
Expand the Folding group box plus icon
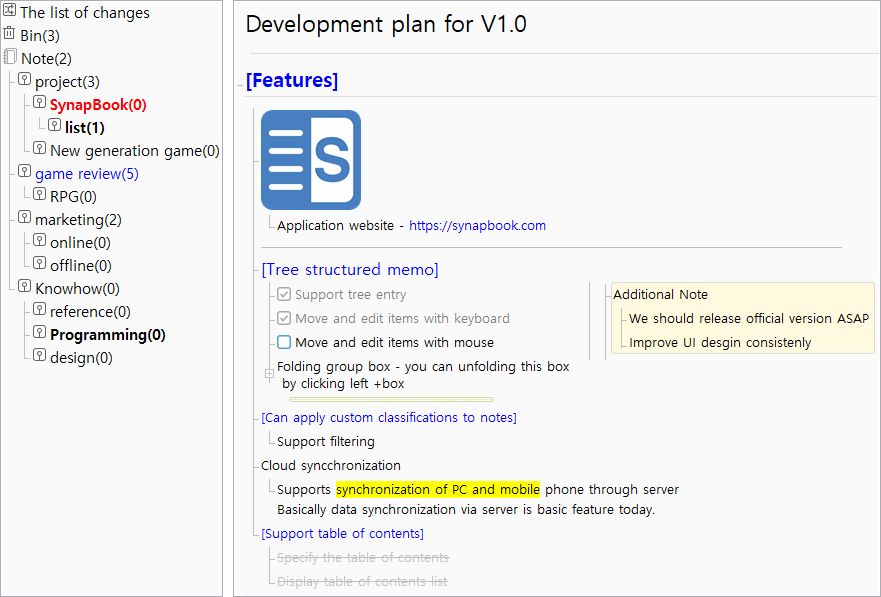point(269,373)
